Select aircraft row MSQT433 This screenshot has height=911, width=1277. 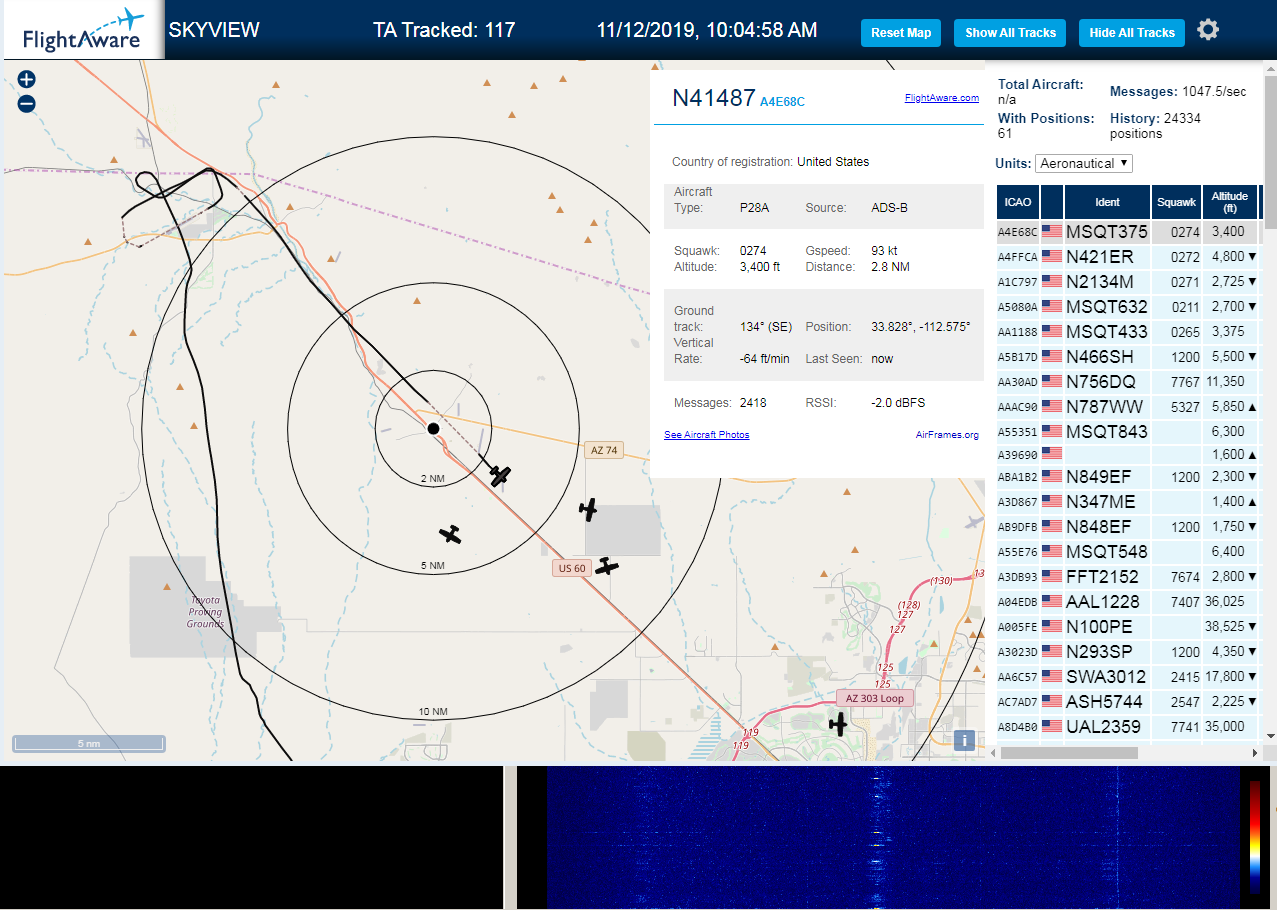[1128, 331]
